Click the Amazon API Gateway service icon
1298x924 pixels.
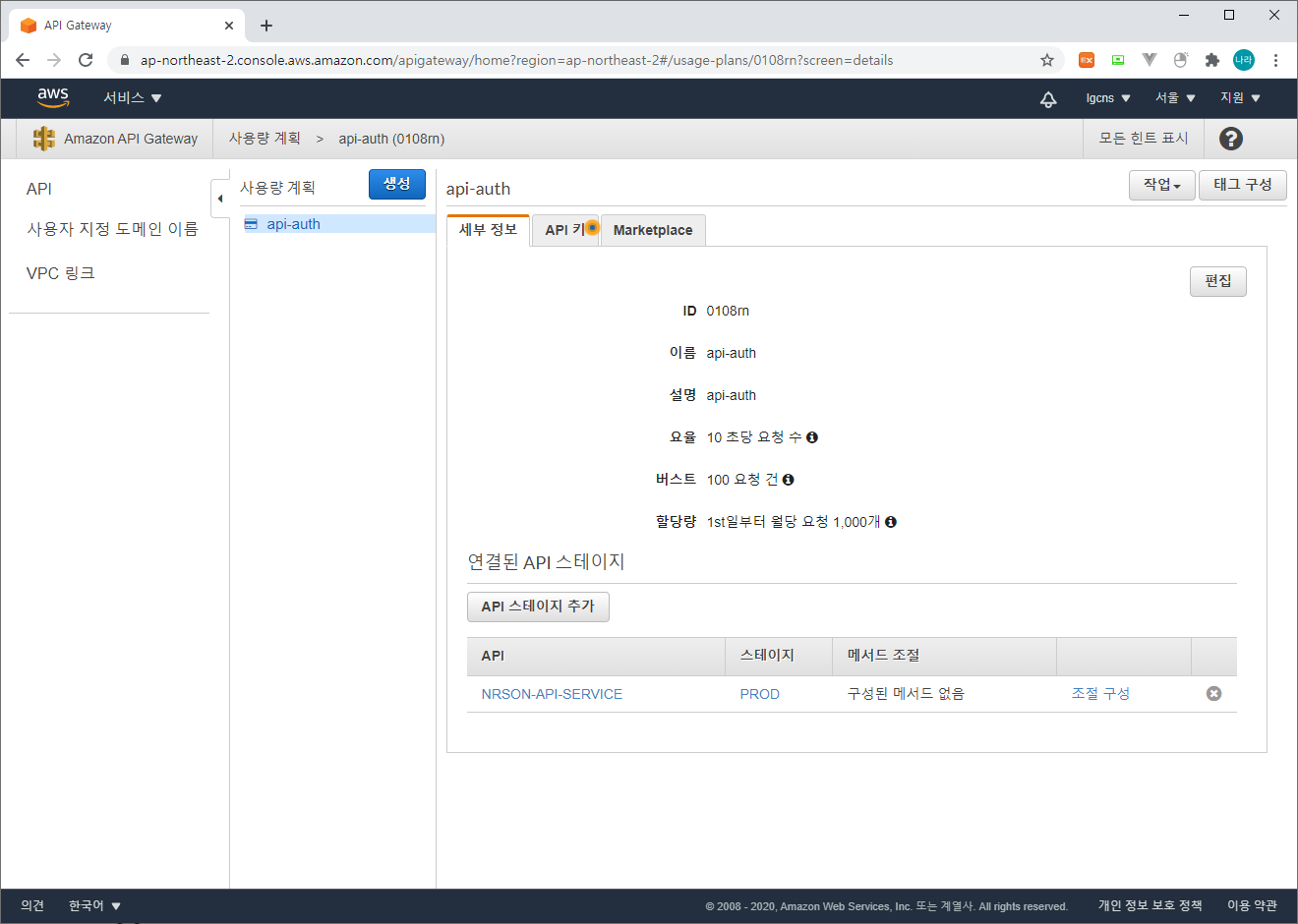click(43, 139)
